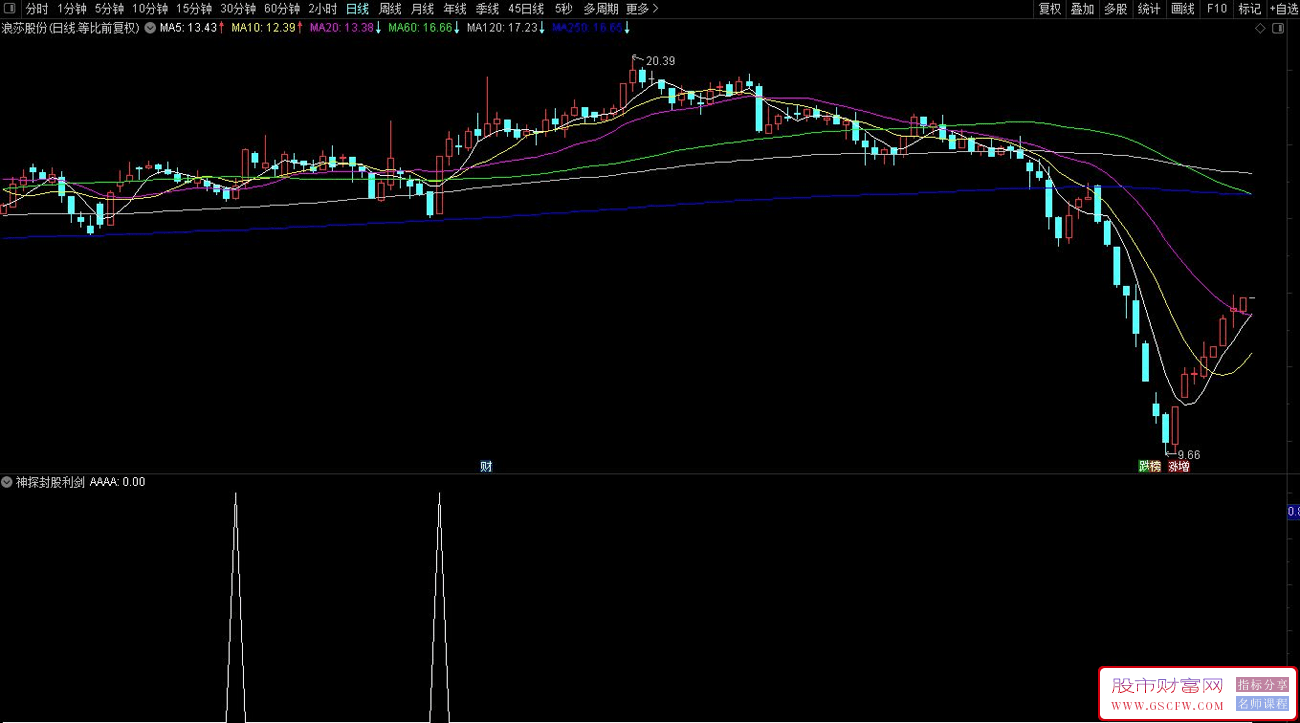The height and width of the screenshot is (723, 1300).
Task: Select the 60分钟 period tab
Action: (x=282, y=9)
